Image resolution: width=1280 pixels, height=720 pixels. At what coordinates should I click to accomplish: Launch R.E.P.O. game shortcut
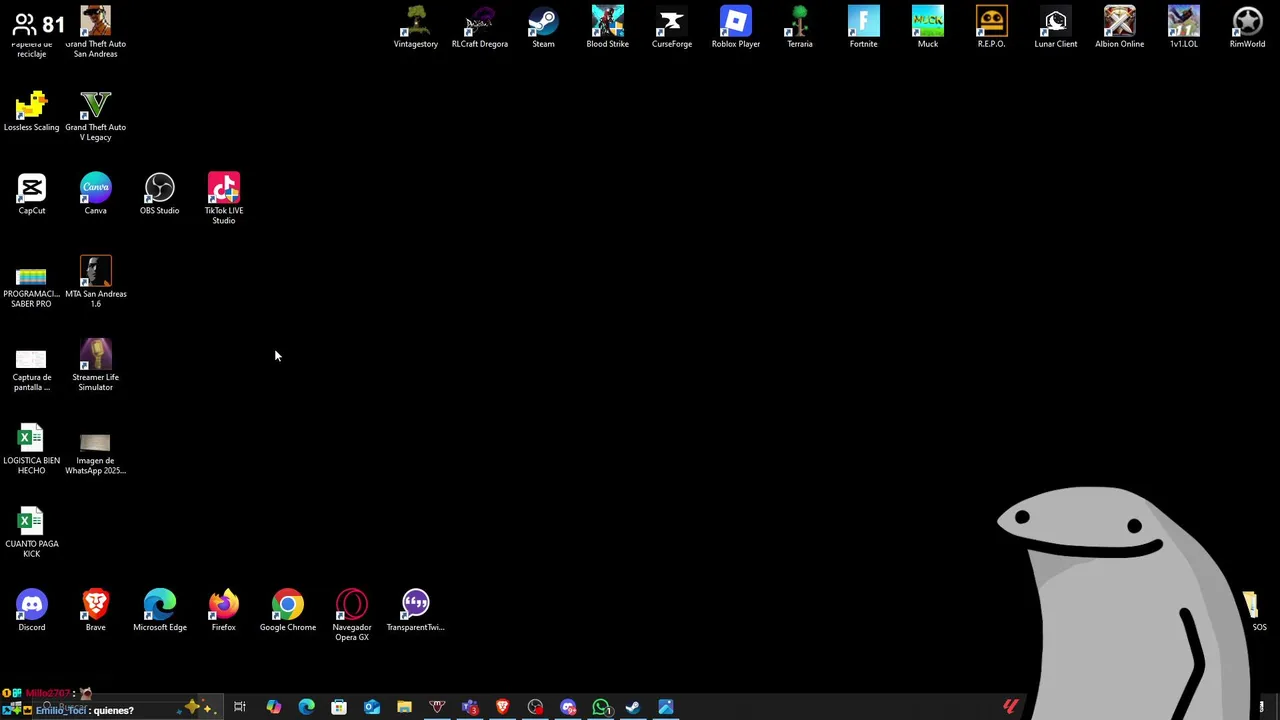pos(991,27)
